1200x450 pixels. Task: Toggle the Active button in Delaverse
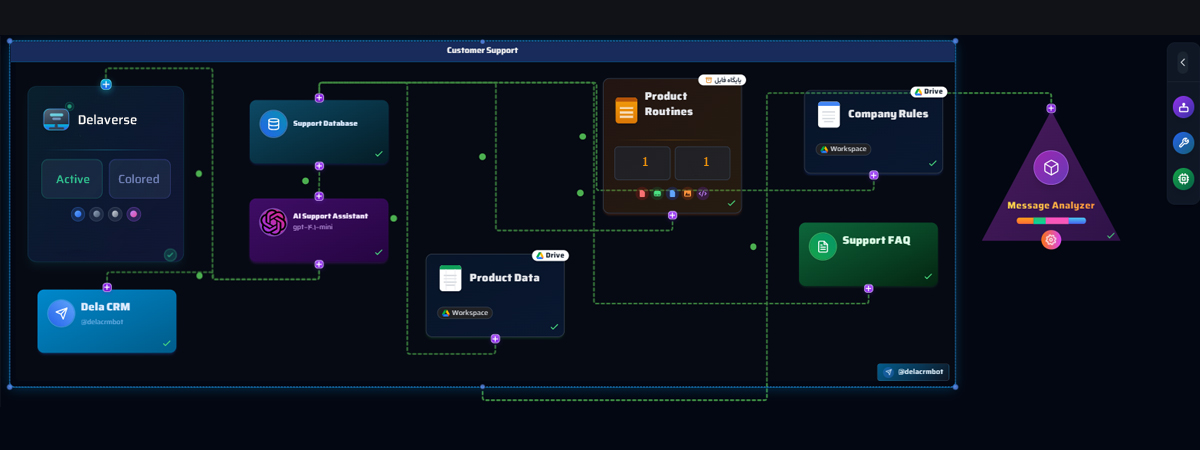(x=73, y=179)
